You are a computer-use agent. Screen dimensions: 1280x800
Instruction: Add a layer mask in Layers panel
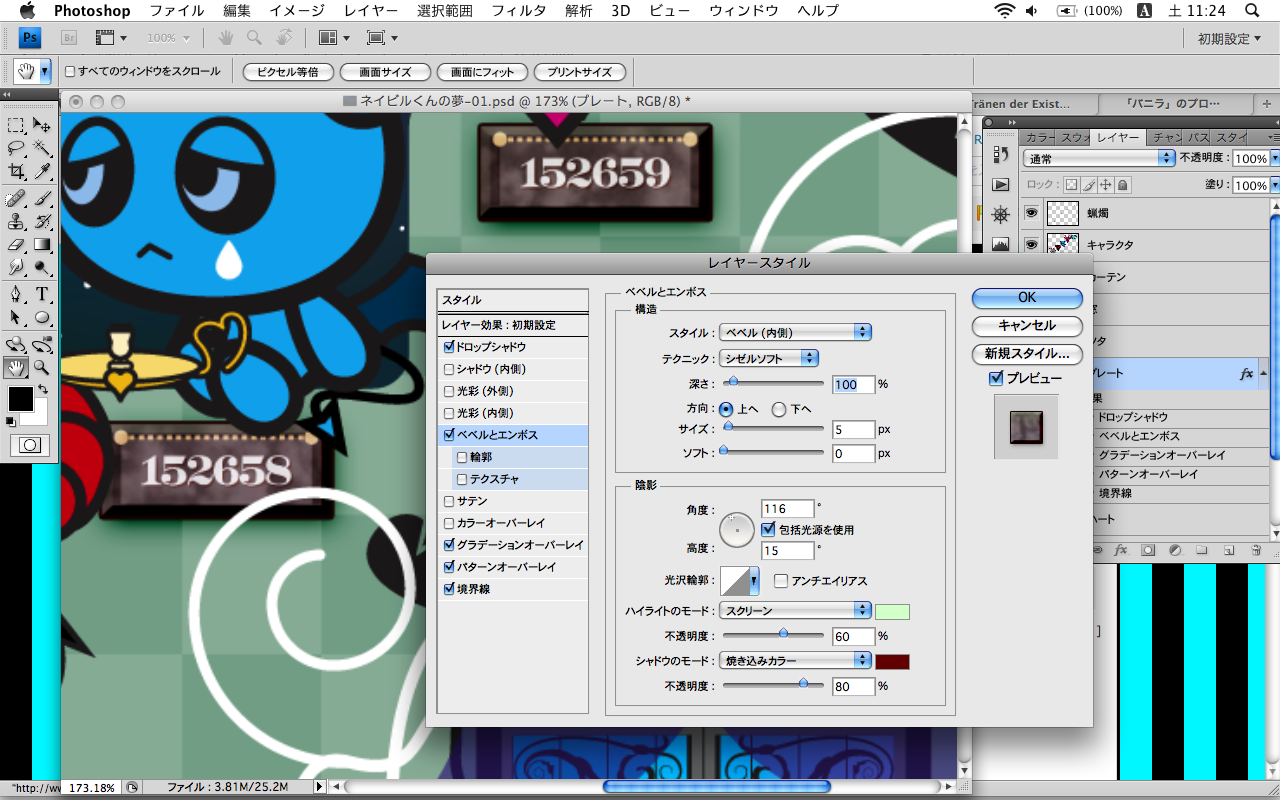(x=1148, y=550)
